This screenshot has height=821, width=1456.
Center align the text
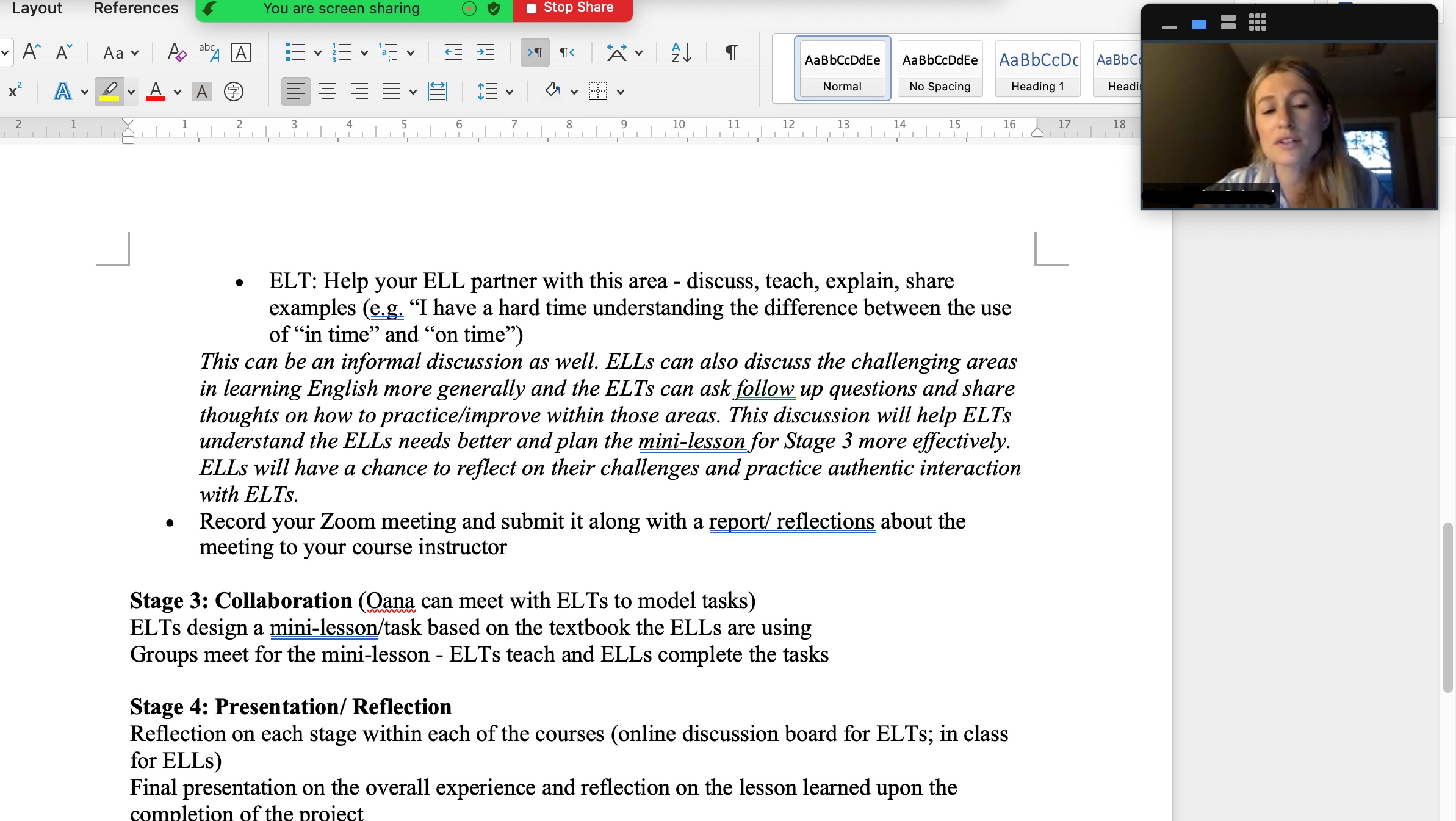click(328, 92)
